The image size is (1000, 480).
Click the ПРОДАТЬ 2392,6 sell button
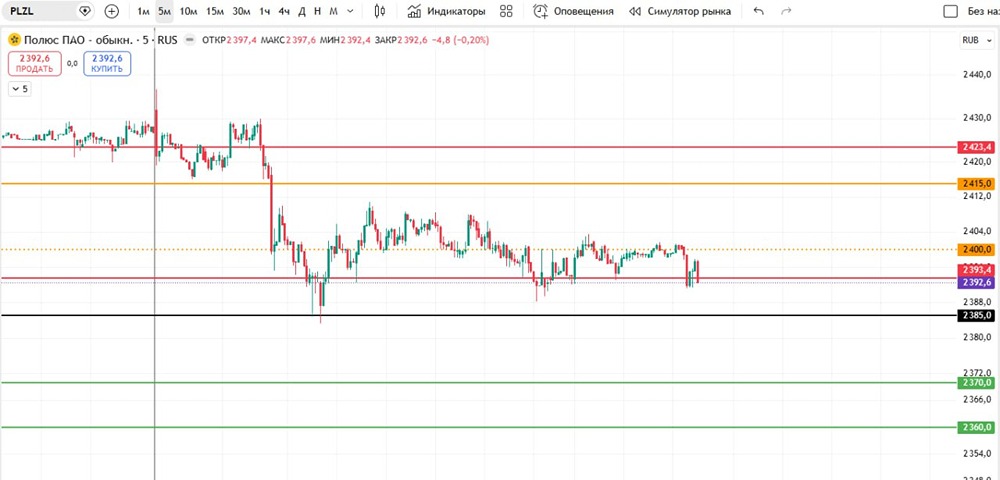coord(34,64)
